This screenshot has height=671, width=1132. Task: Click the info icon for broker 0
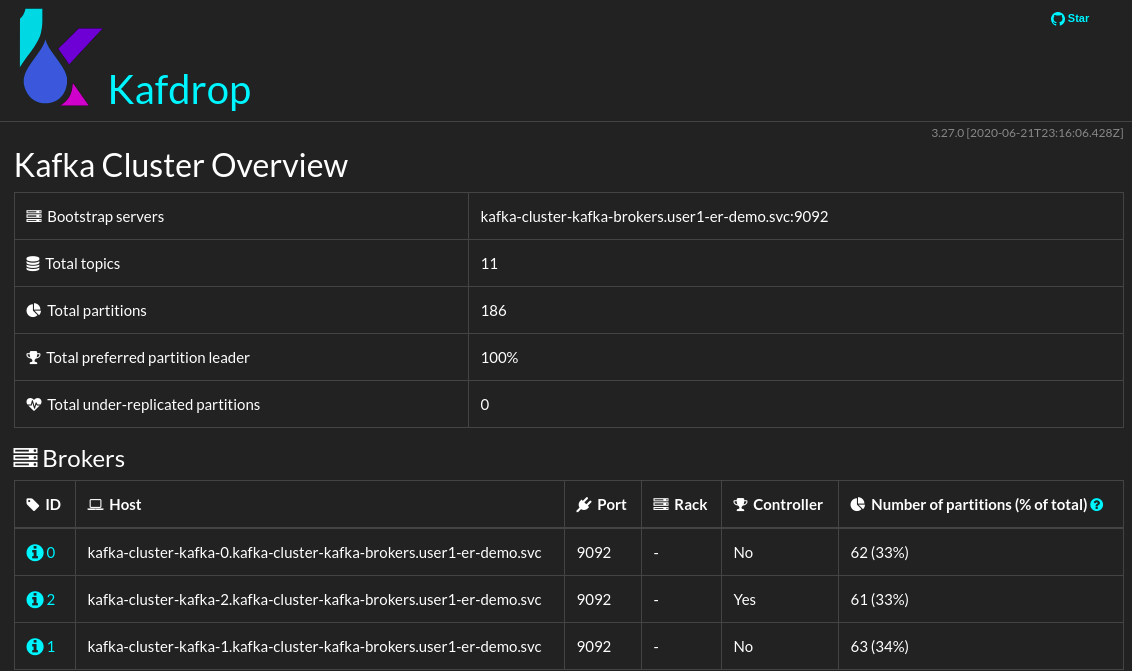coord(35,553)
